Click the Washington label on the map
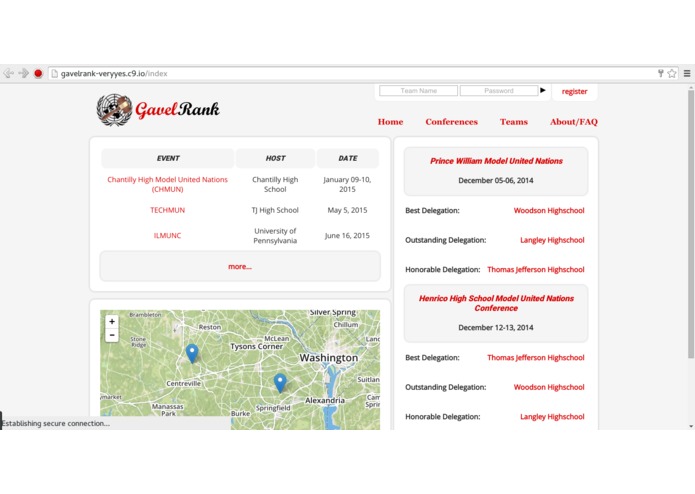 [328, 358]
